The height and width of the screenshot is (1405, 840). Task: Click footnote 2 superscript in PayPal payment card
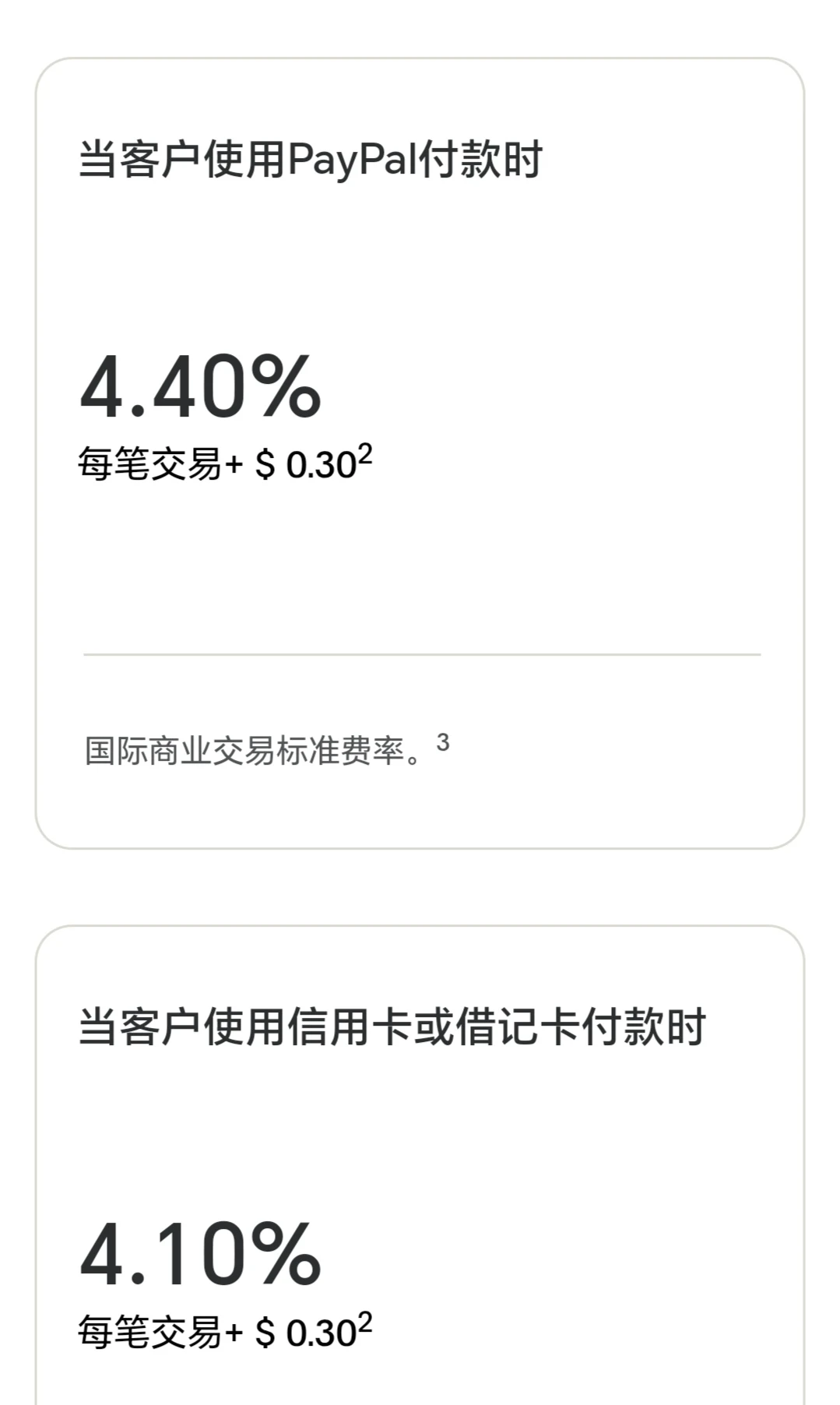(x=364, y=454)
